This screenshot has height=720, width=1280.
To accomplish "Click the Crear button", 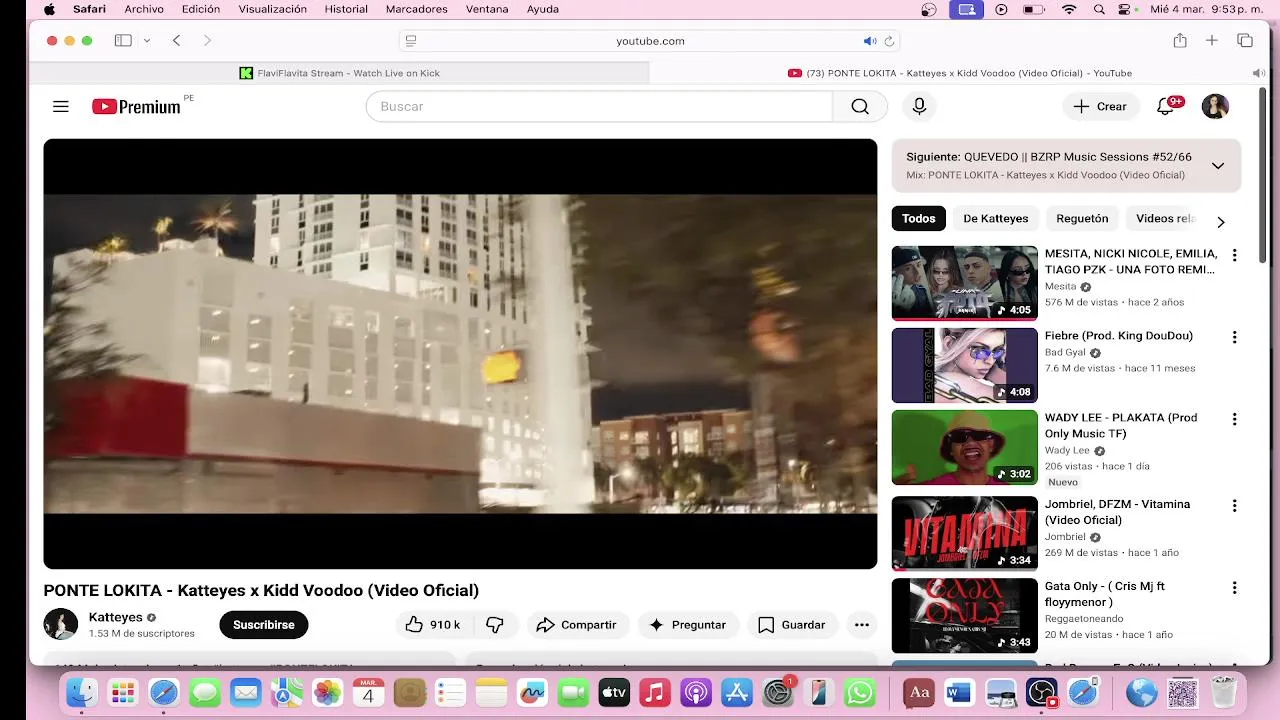I will [1100, 106].
